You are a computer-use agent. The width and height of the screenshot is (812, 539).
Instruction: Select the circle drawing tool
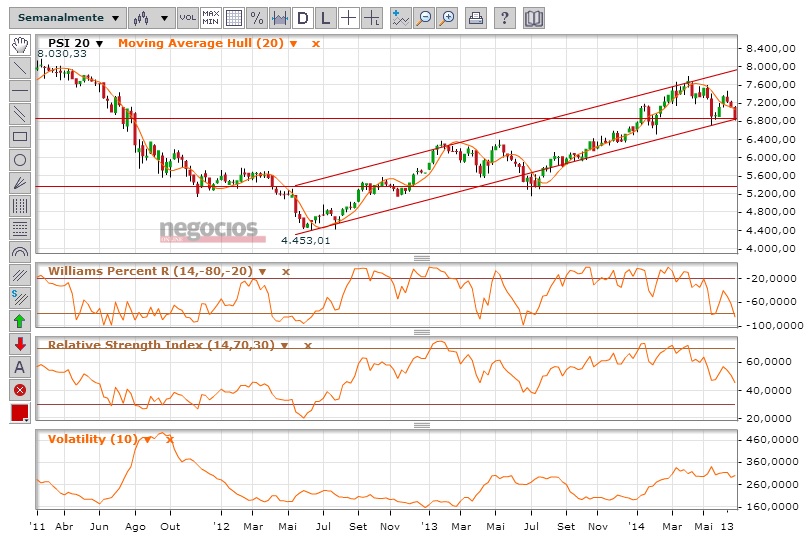coord(20,160)
